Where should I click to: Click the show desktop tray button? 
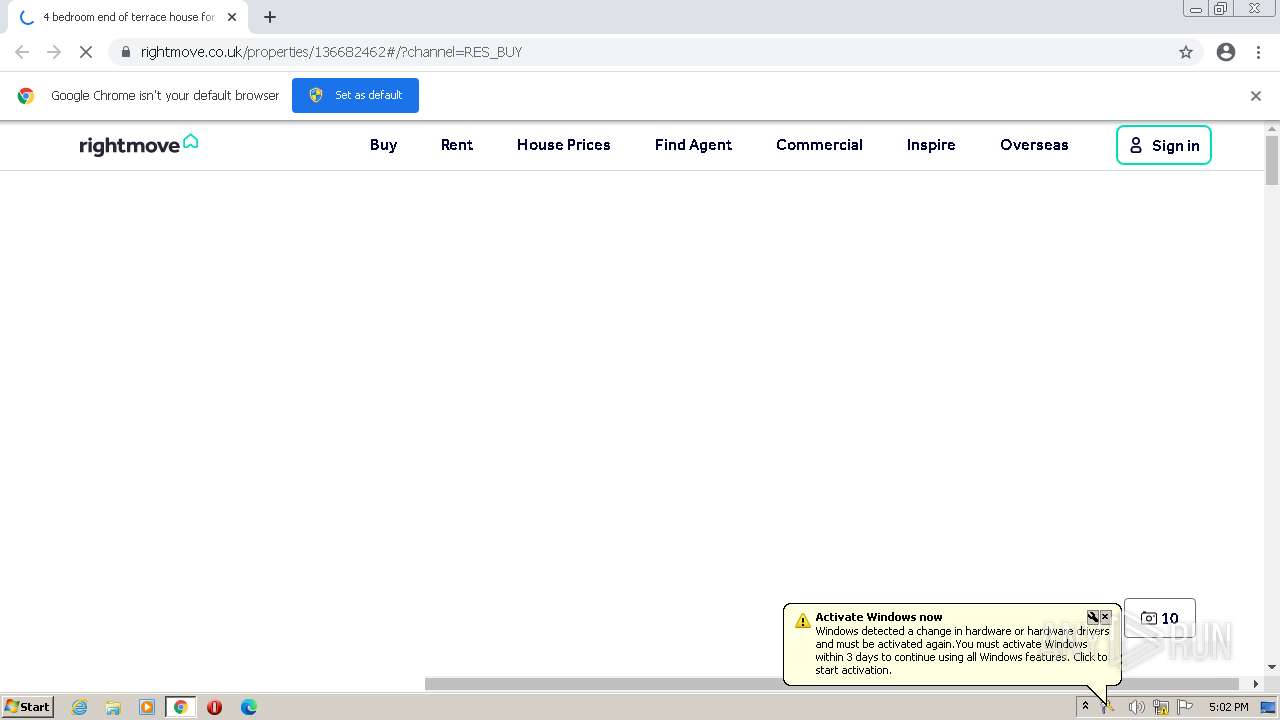pos(1268,707)
